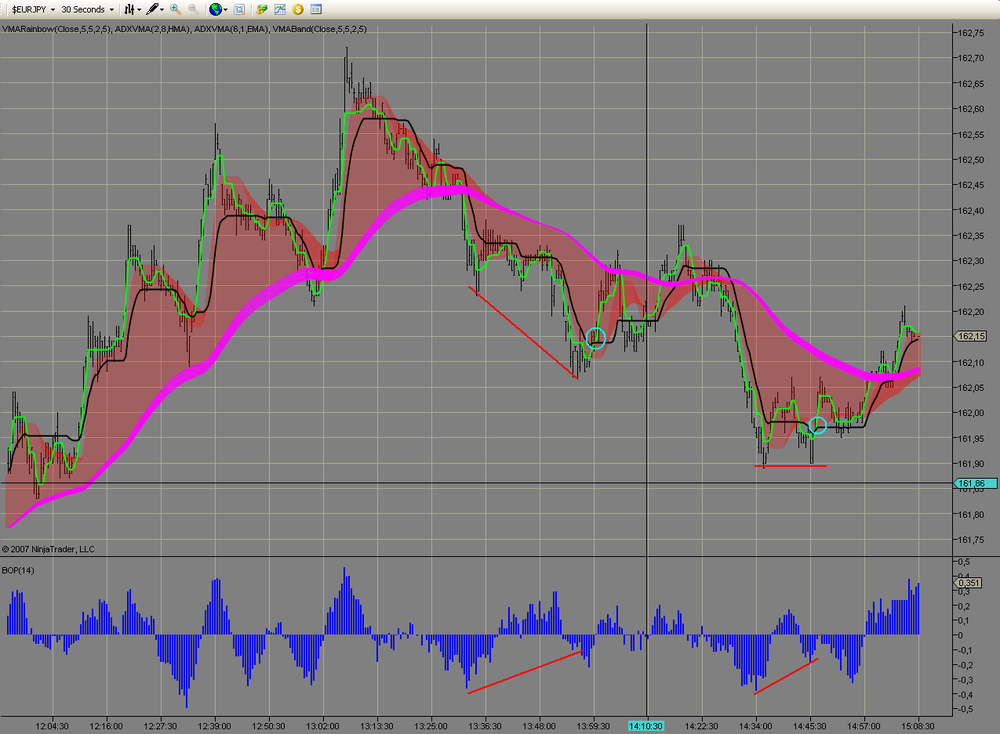Click the globe data series icon
Viewport: 1000px width, 734px height.
[x=216, y=10]
